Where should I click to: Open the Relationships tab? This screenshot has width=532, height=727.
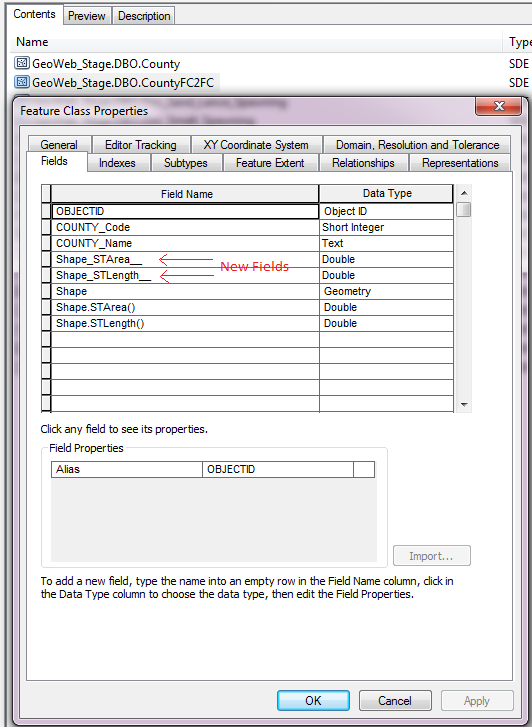[363, 163]
